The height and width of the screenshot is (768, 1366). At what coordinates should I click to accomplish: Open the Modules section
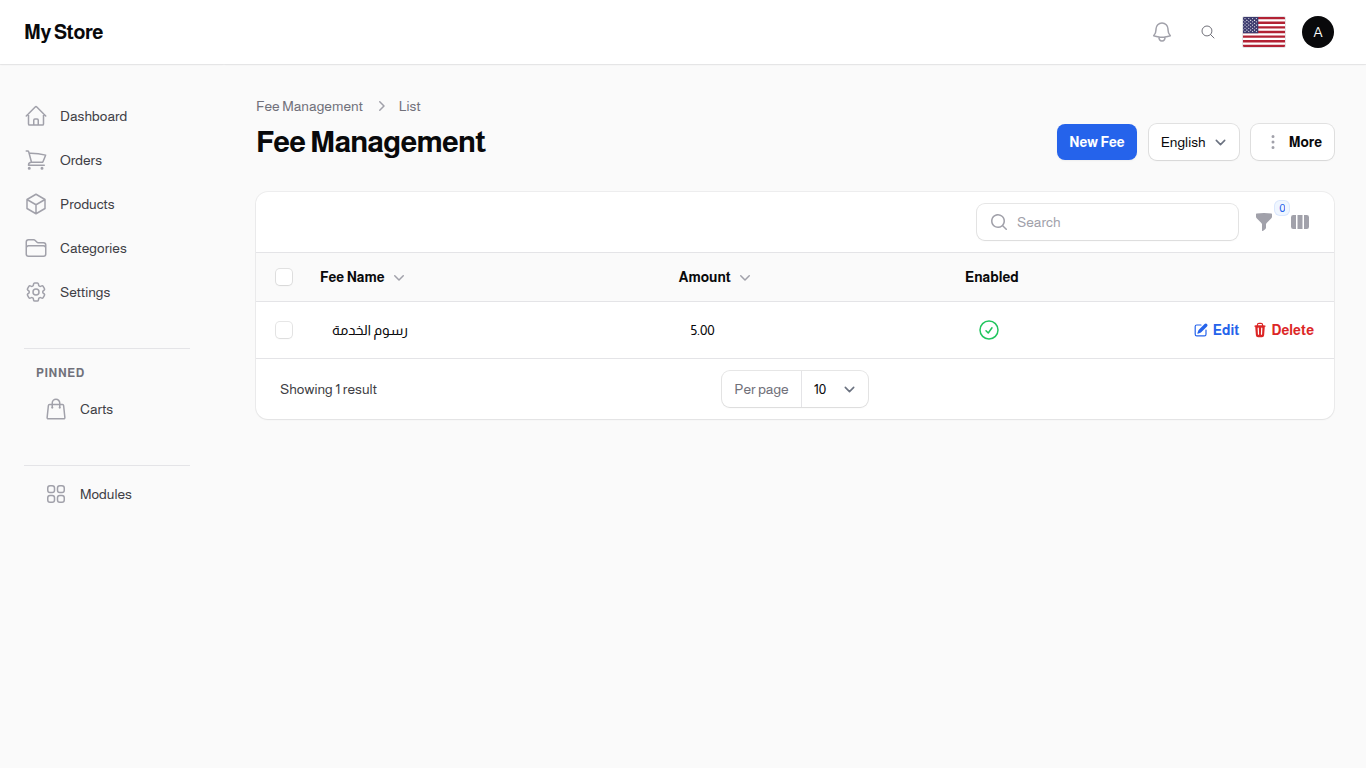tap(105, 493)
